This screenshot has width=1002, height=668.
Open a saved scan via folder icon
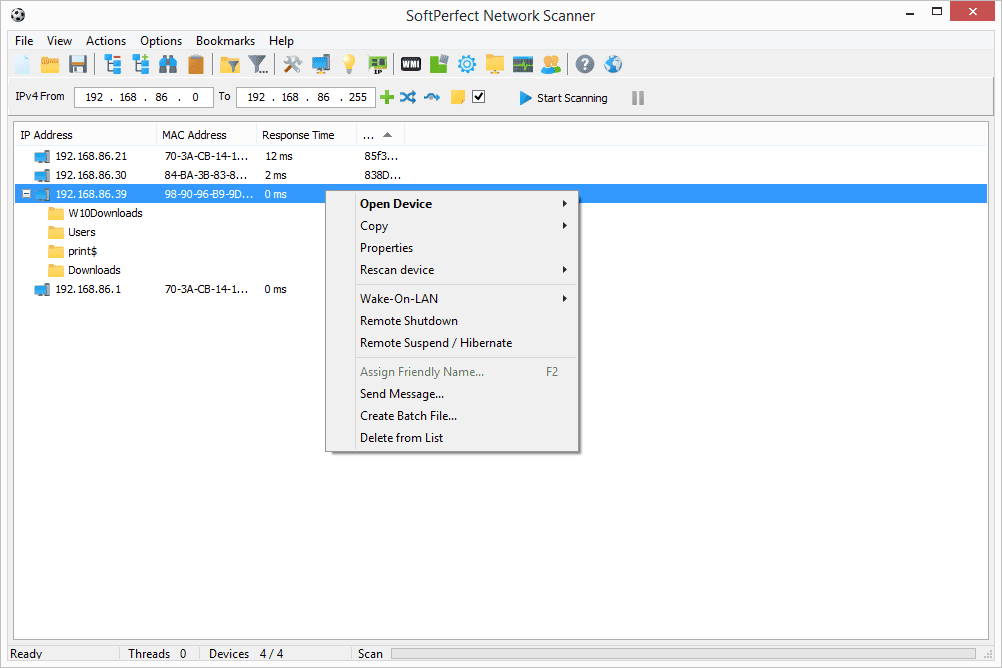pyautogui.click(x=50, y=64)
